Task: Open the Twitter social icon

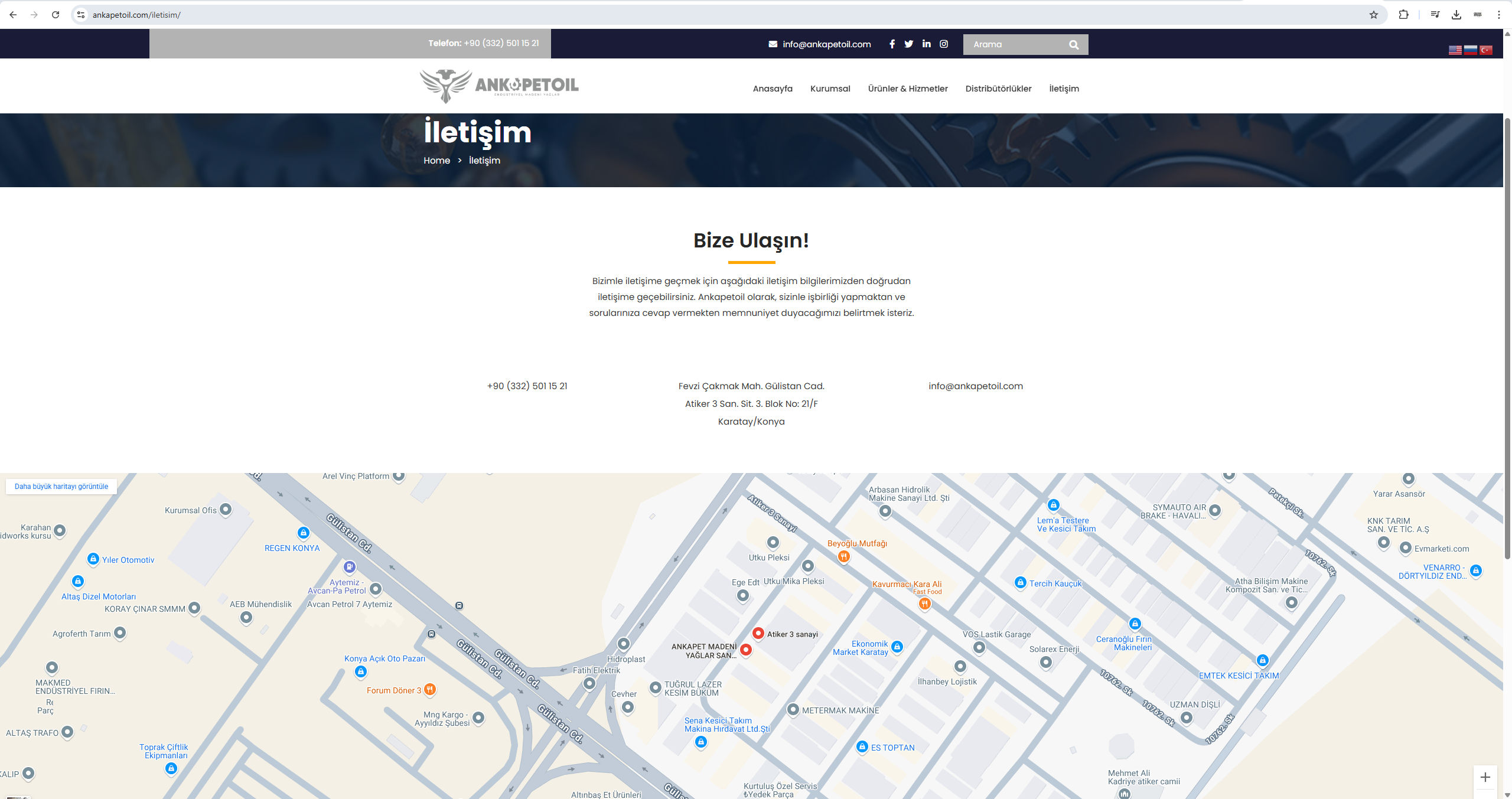Action: [909, 44]
